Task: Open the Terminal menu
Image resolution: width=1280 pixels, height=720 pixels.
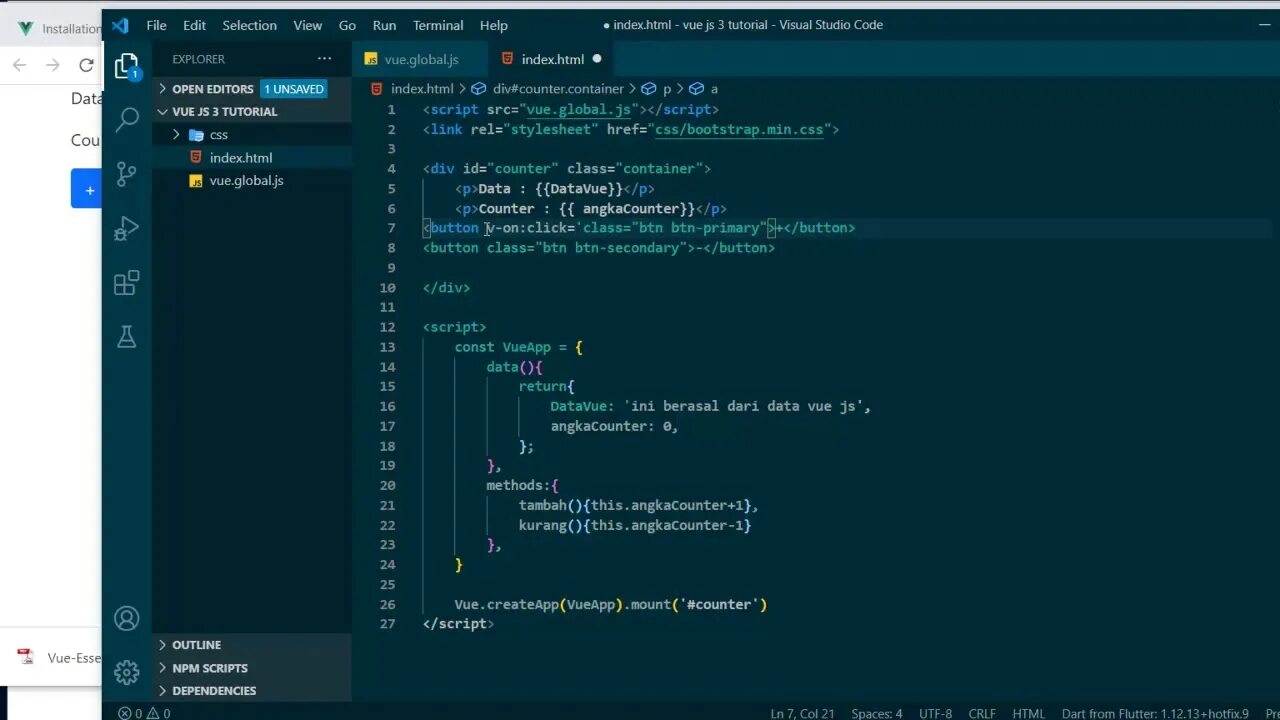Action: pyautogui.click(x=438, y=25)
